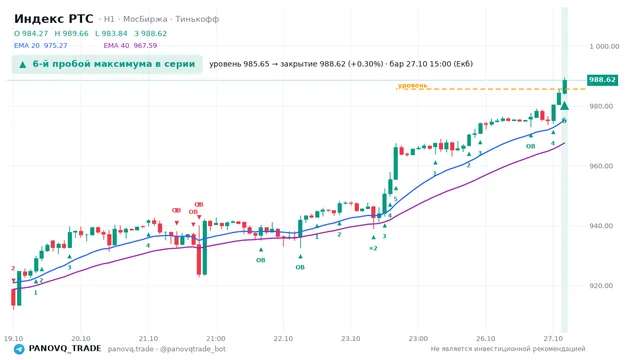Viewport: 640px width, 360px height.
Task: Click the 'H1 · МосБиржа · Тинькофф' subtitle
Action: 161,19
